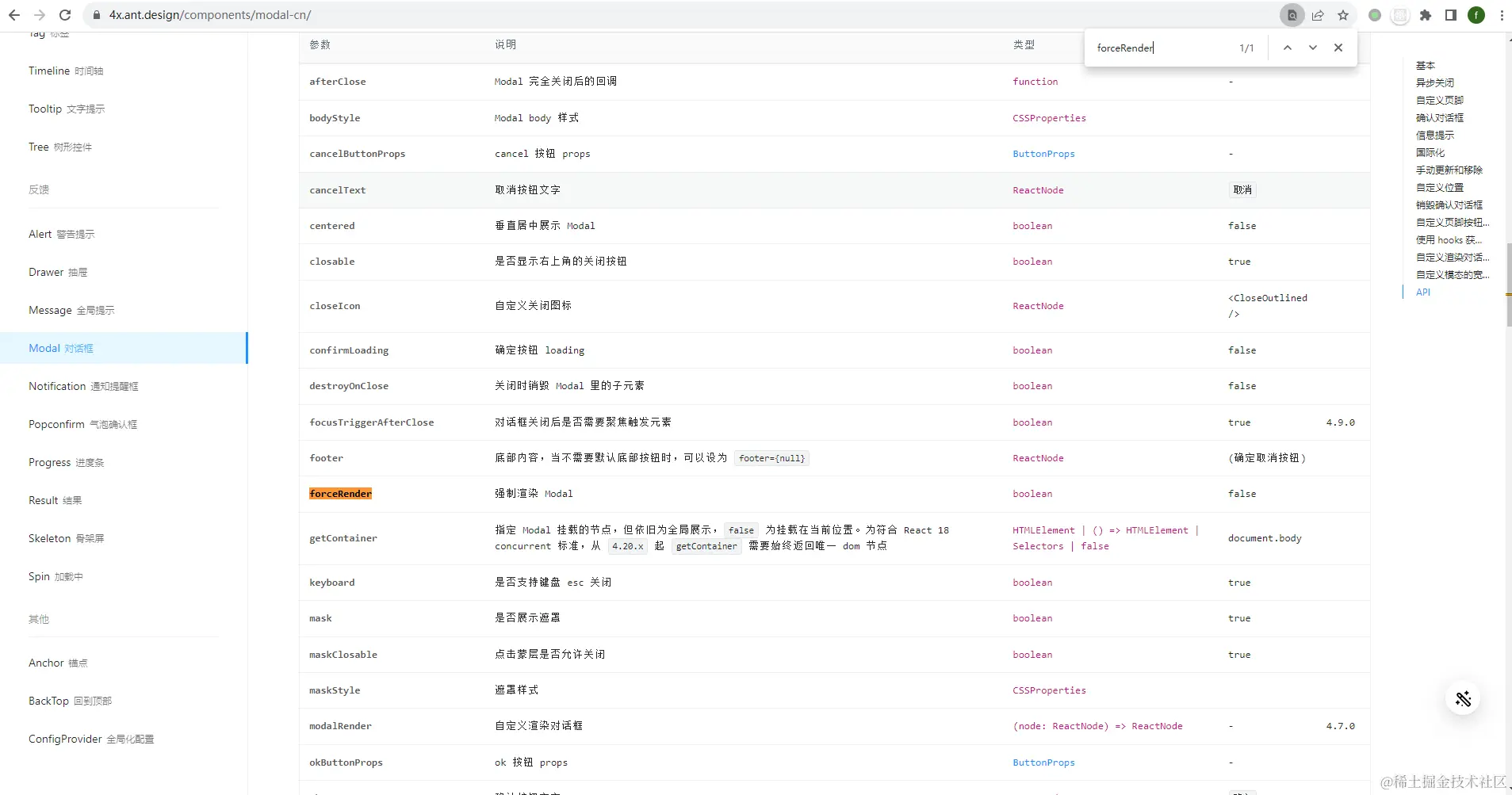Click the browser forward arrow
The image size is (1512, 795).
40,15
